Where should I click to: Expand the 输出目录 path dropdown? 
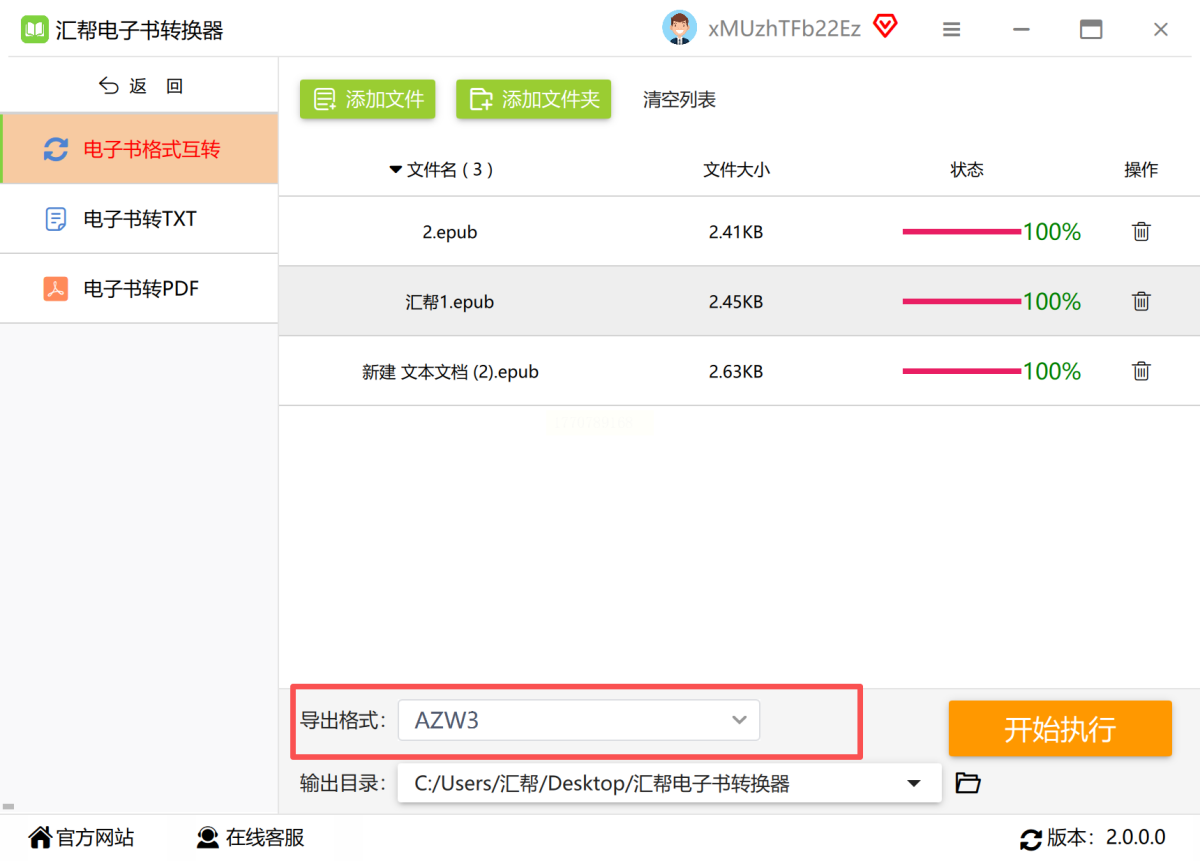click(913, 783)
